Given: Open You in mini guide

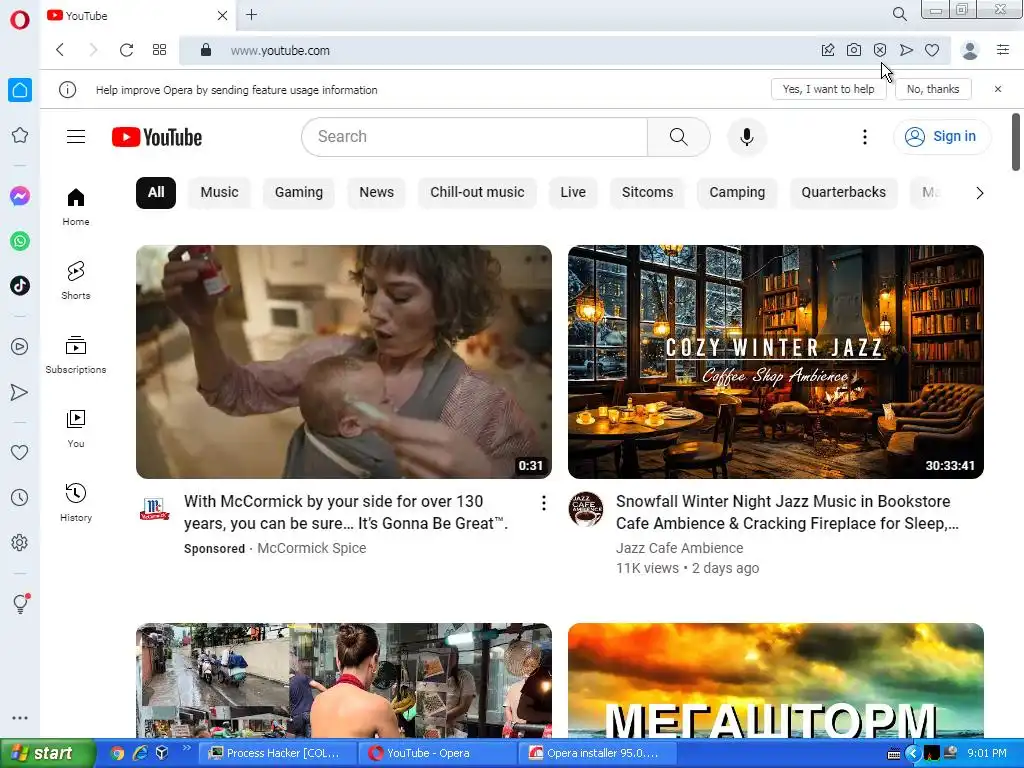Looking at the screenshot, I should tap(76, 428).
